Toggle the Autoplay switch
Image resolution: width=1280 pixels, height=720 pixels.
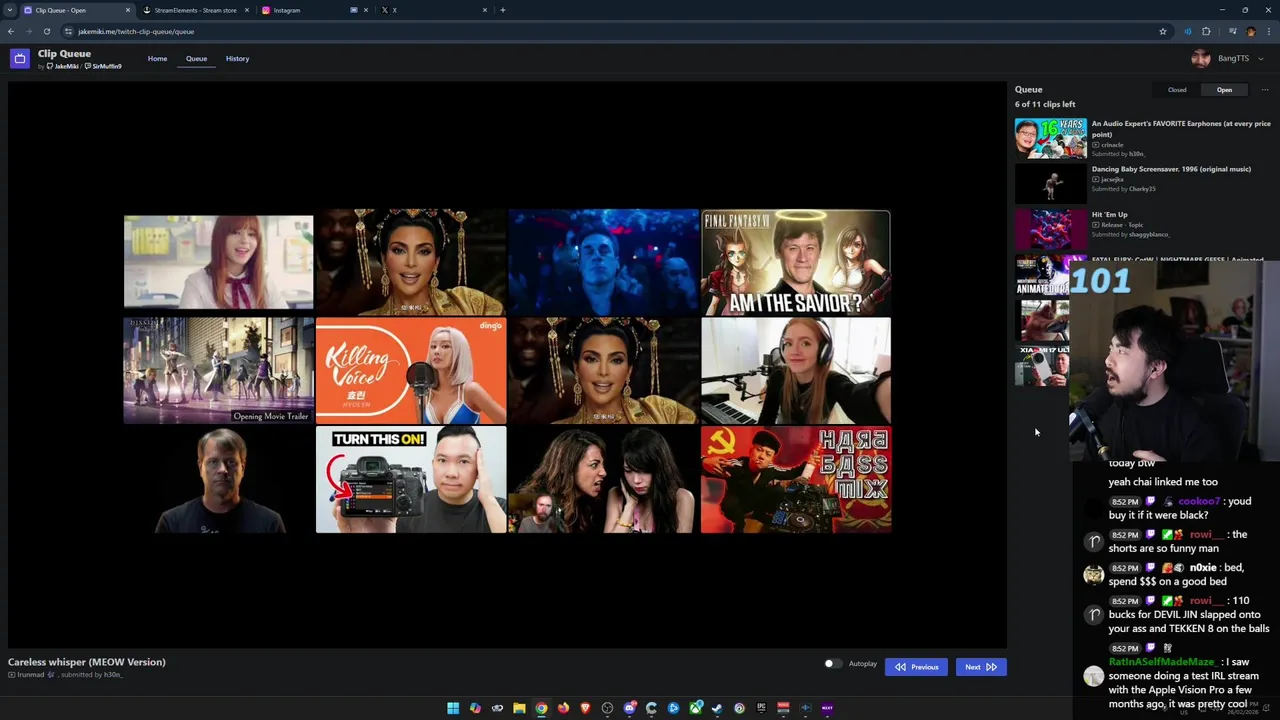[832, 664]
